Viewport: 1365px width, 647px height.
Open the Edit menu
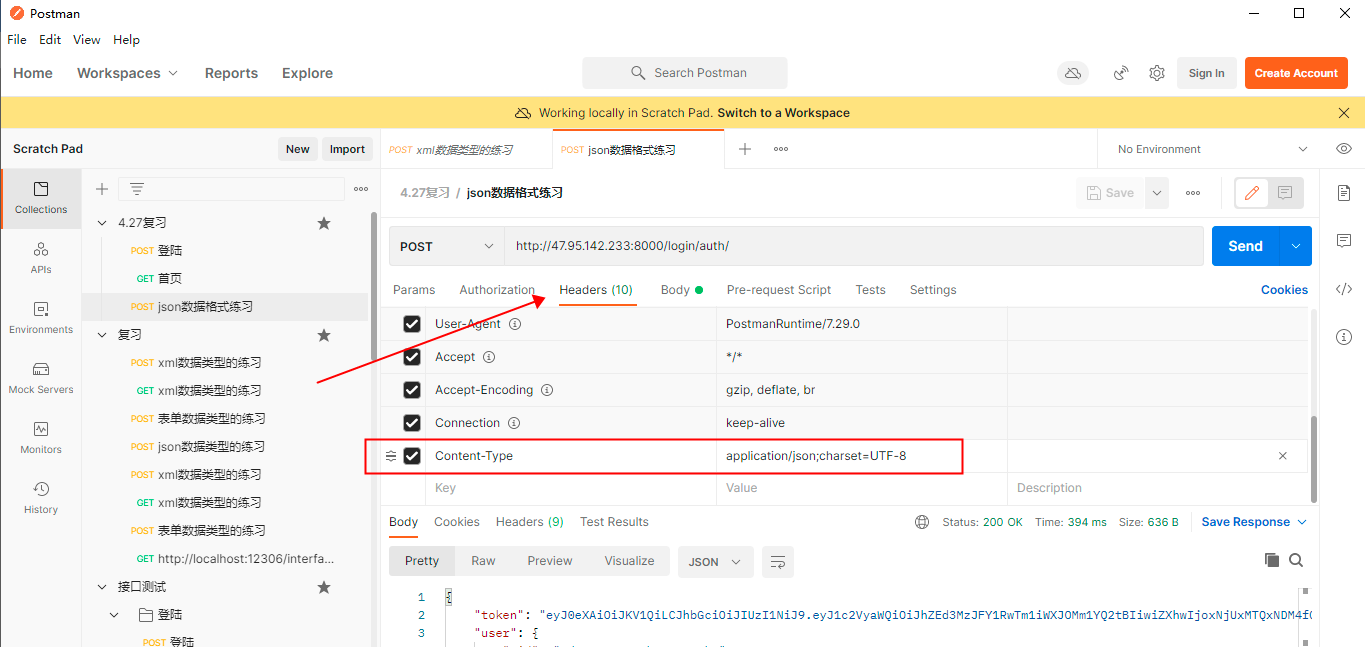(x=50, y=40)
